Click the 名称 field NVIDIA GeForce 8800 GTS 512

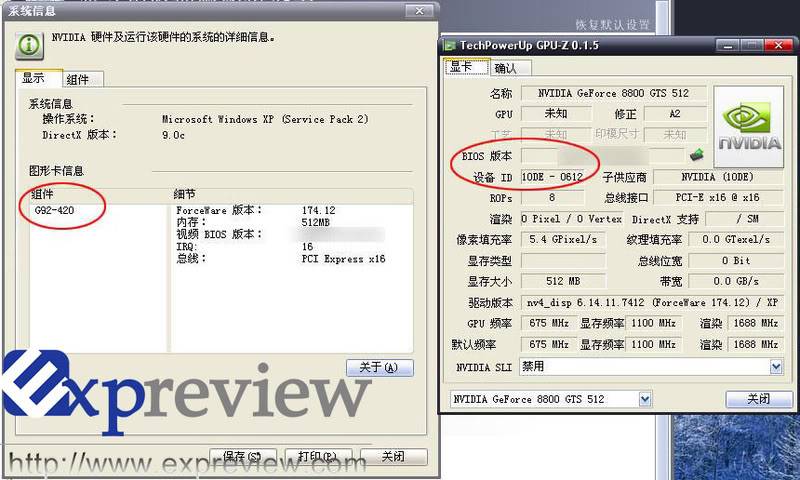point(614,93)
